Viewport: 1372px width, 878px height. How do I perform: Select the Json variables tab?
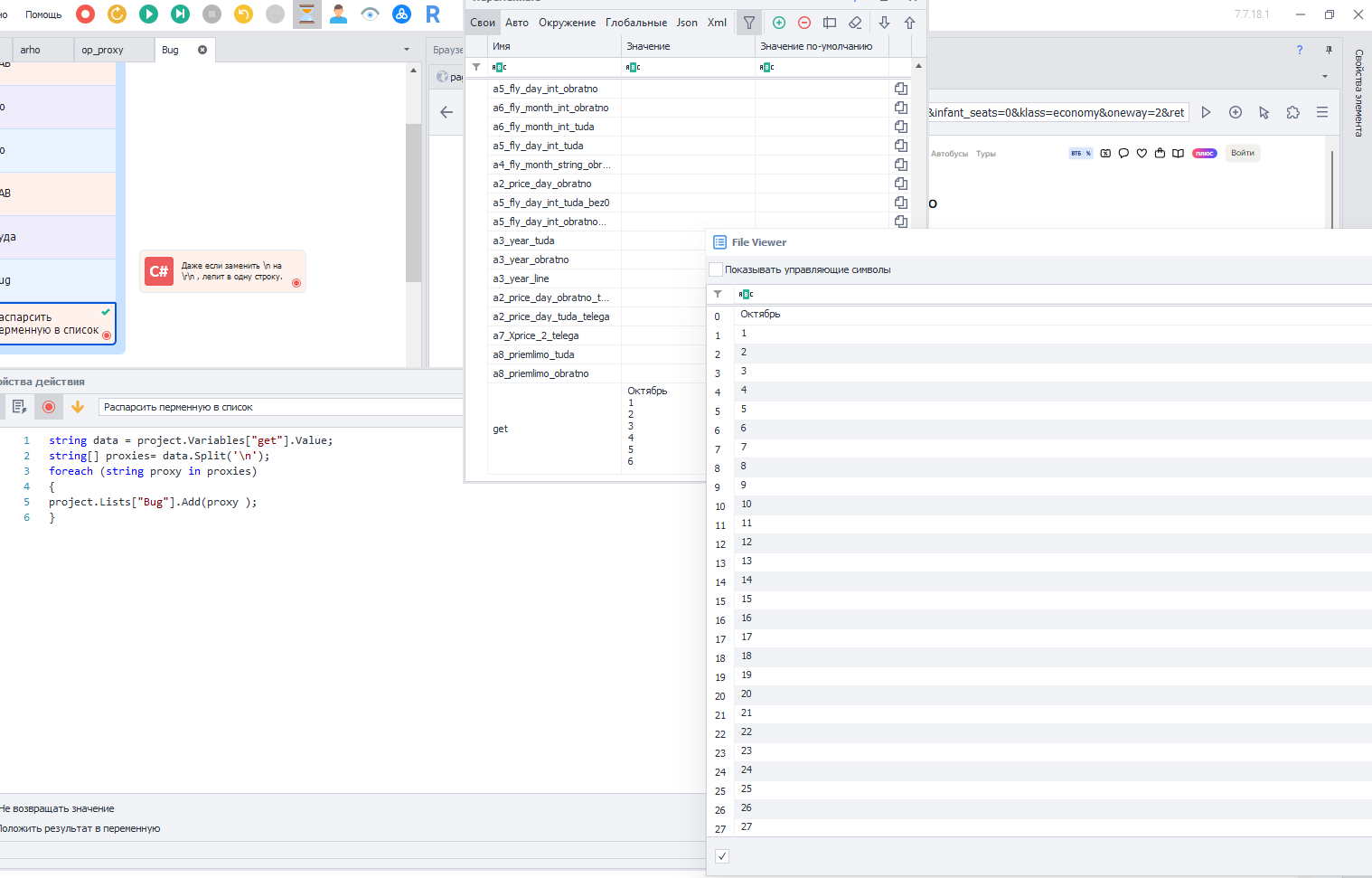point(687,23)
